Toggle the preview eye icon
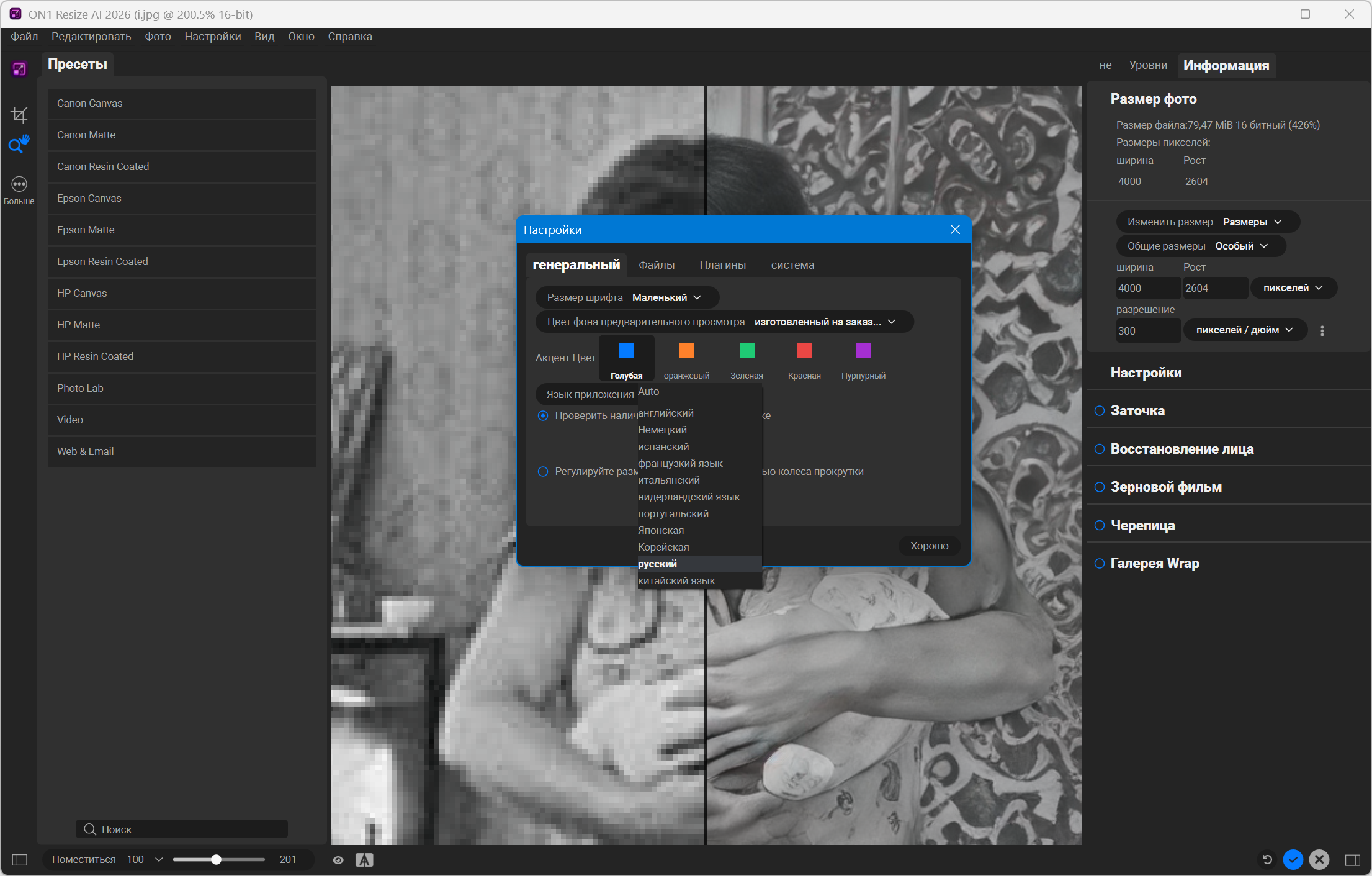This screenshot has height=876, width=1372. coord(338,860)
